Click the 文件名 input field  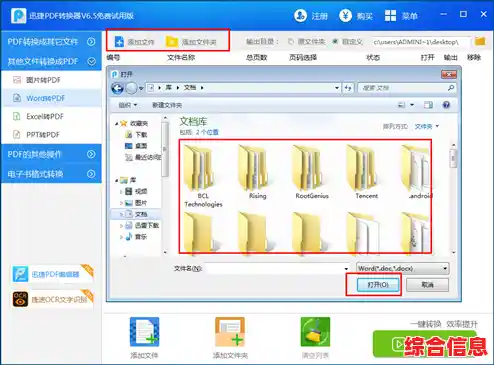pos(278,269)
